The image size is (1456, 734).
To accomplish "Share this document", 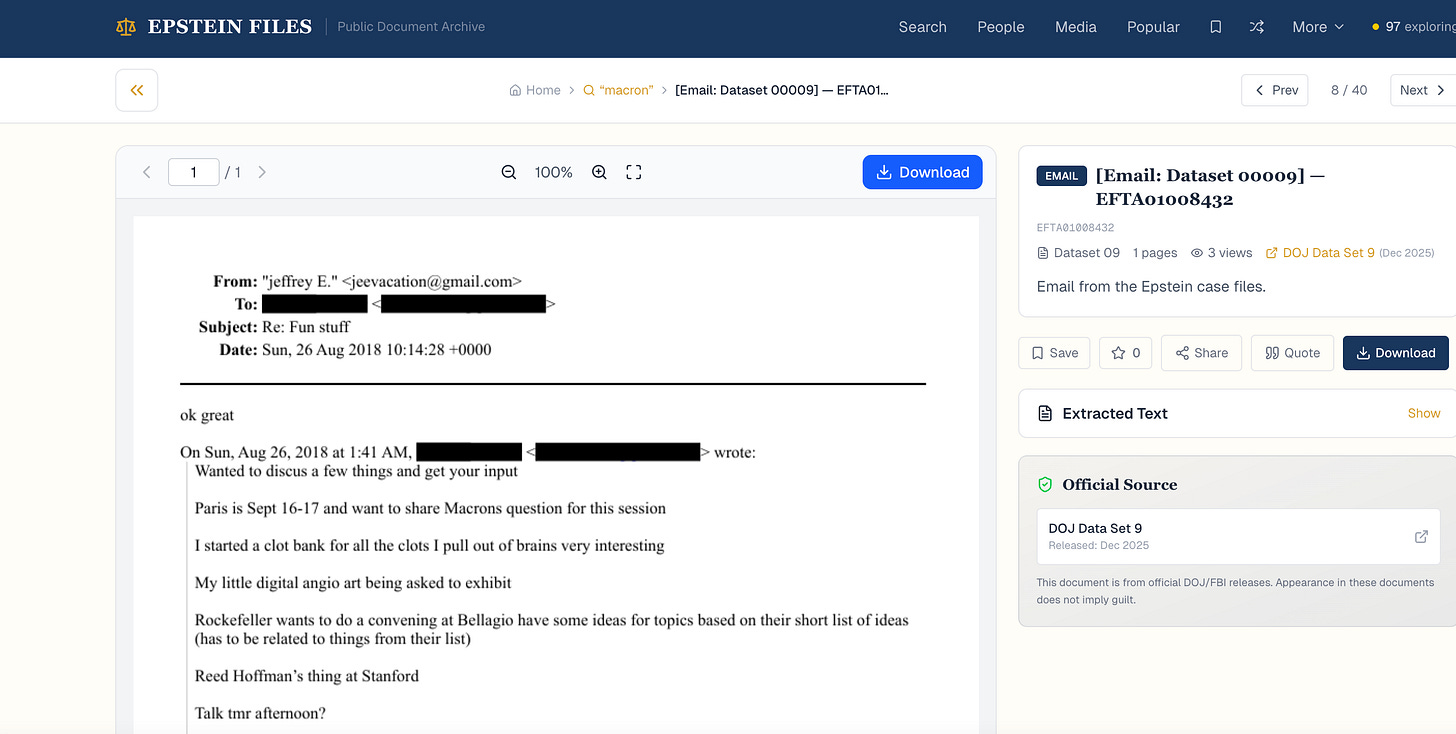I will (x=1201, y=353).
